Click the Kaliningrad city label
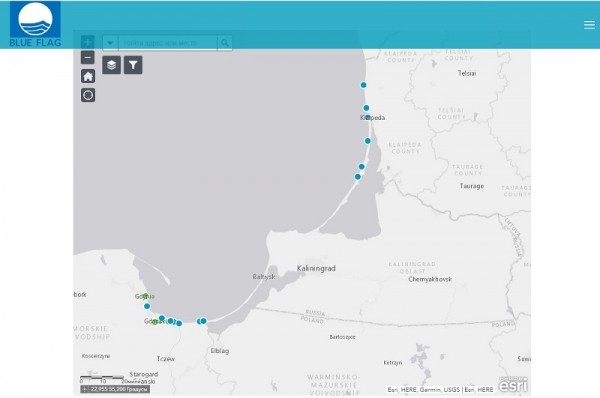 (316, 268)
